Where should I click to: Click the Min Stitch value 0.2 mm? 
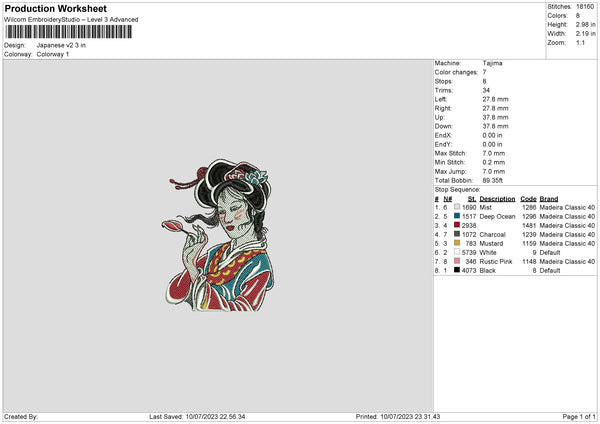(x=494, y=162)
